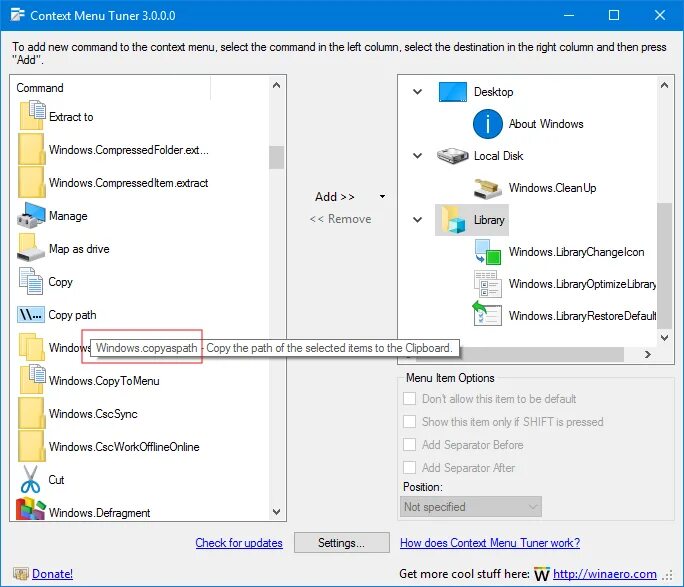Open the Settings... button

pyautogui.click(x=342, y=543)
